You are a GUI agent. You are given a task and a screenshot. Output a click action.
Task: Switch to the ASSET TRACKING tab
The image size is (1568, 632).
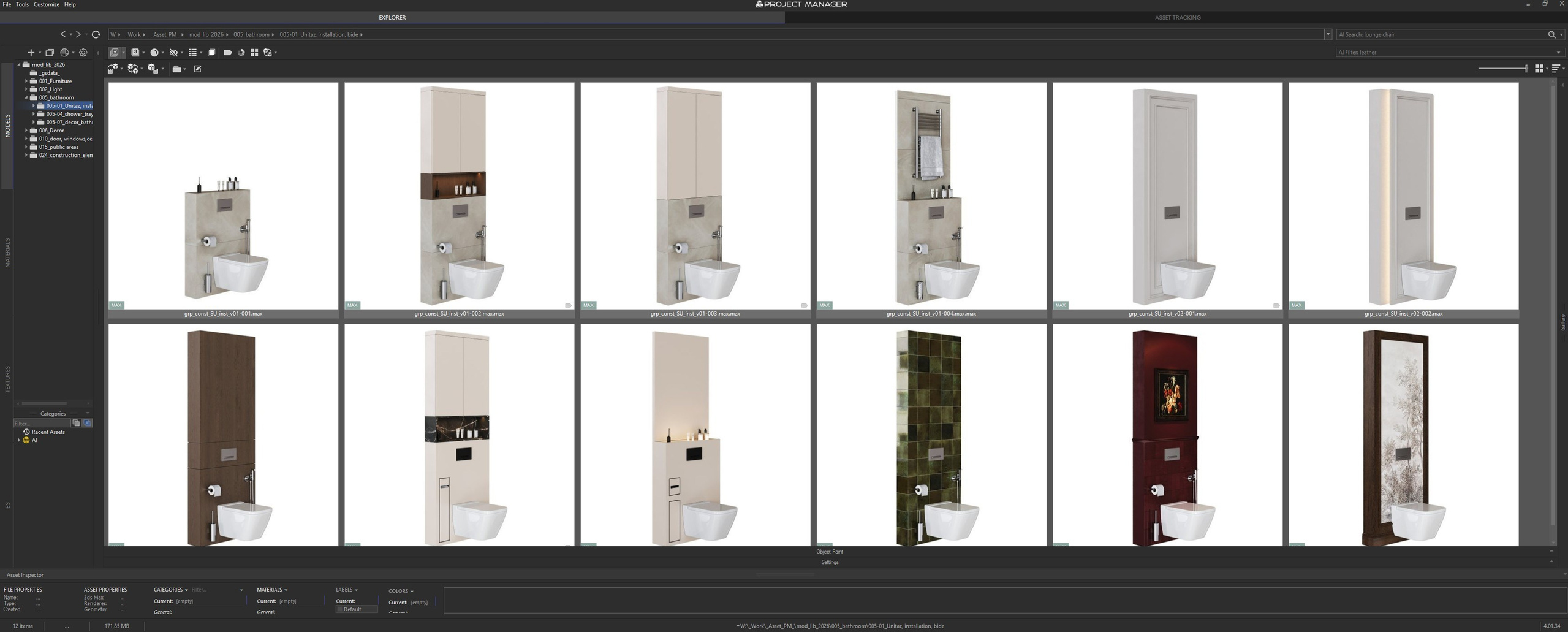point(1177,17)
